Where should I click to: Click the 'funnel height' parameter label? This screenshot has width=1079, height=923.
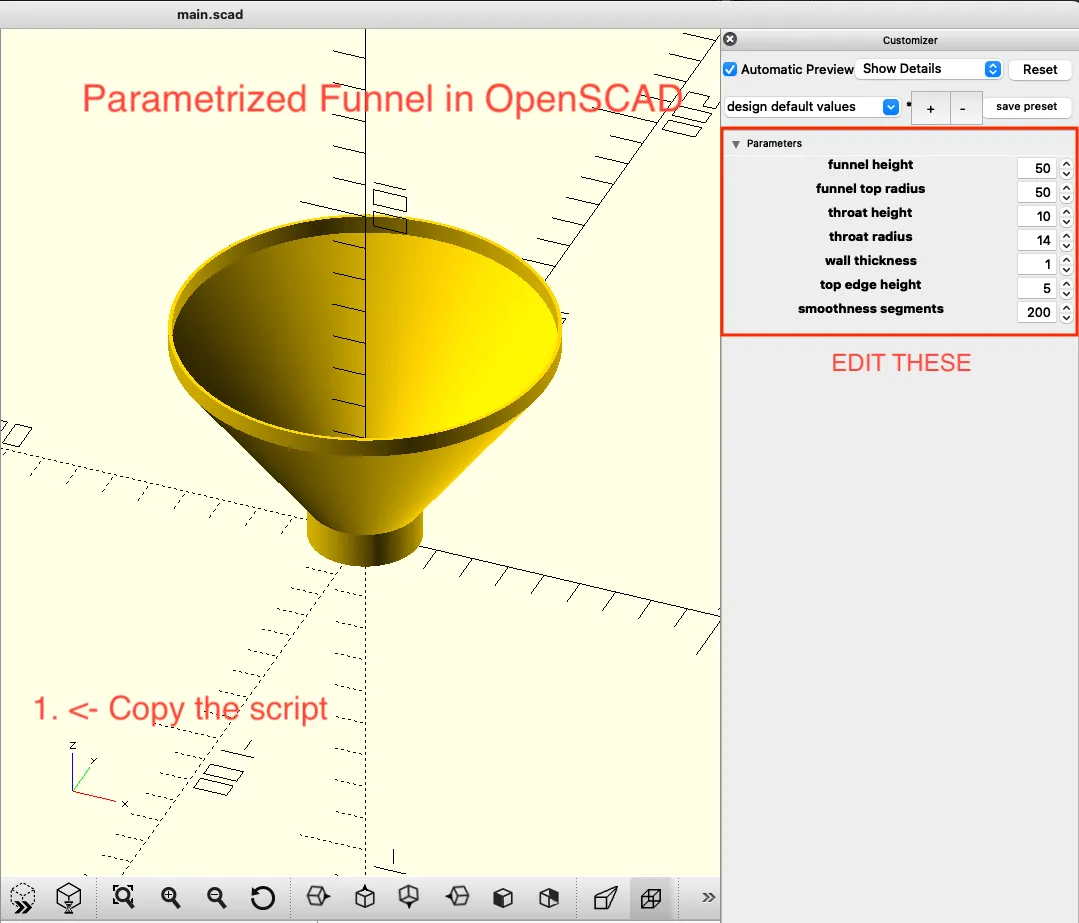(870, 165)
